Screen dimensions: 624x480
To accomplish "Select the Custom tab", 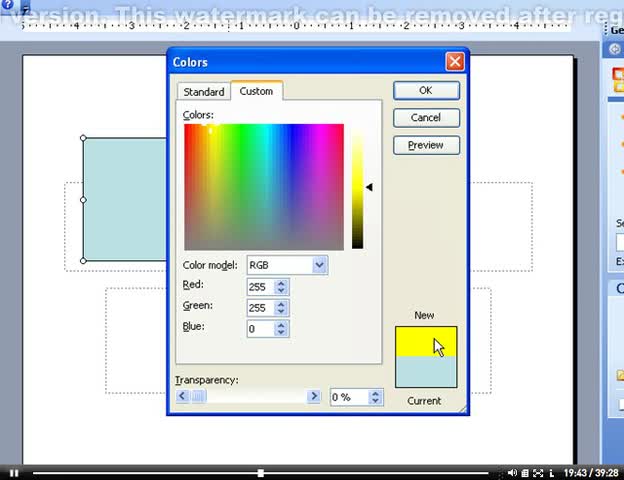I will coord(256,91).
